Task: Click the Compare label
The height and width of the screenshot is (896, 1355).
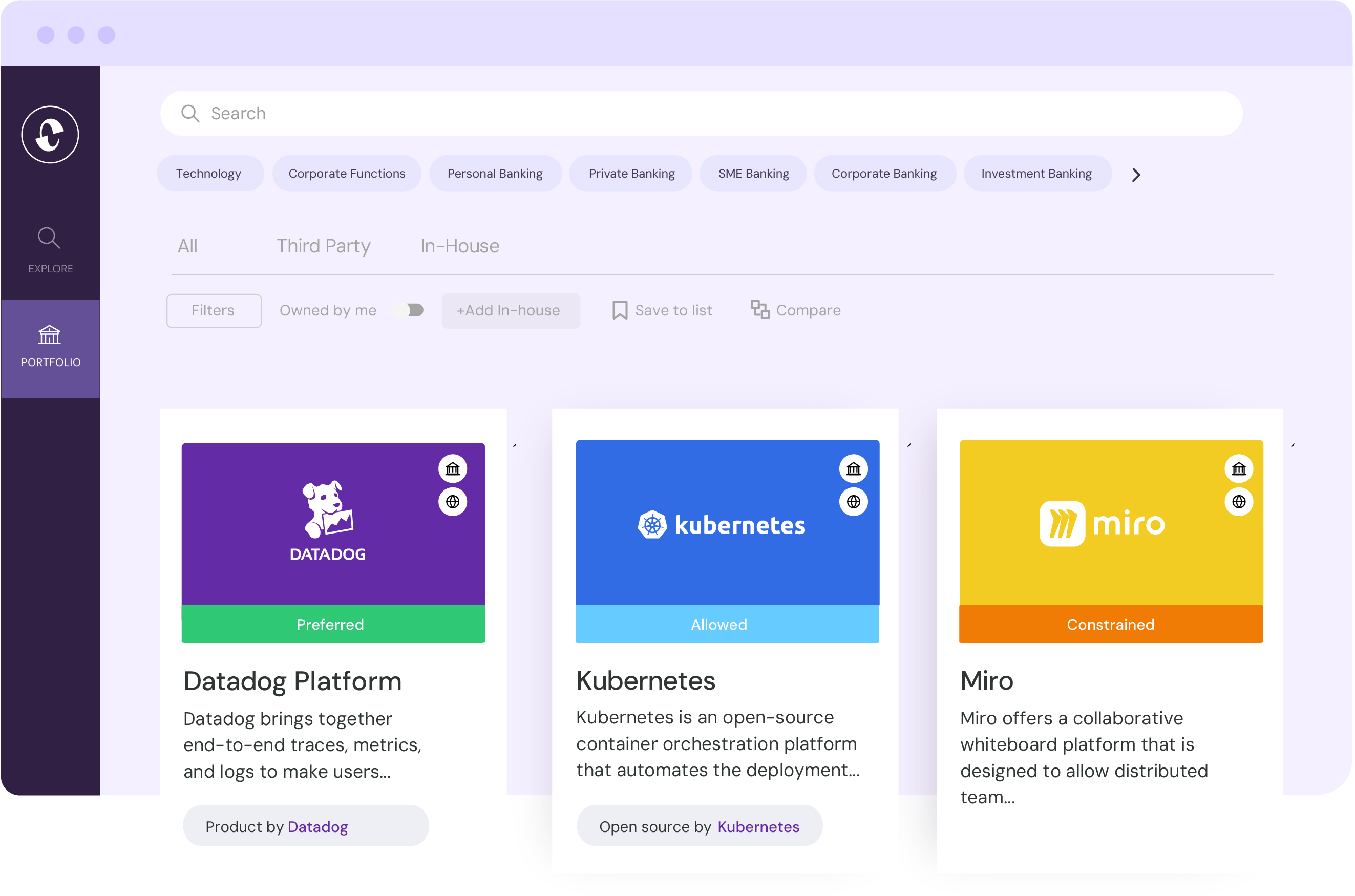Action: [x=809, y=310]
